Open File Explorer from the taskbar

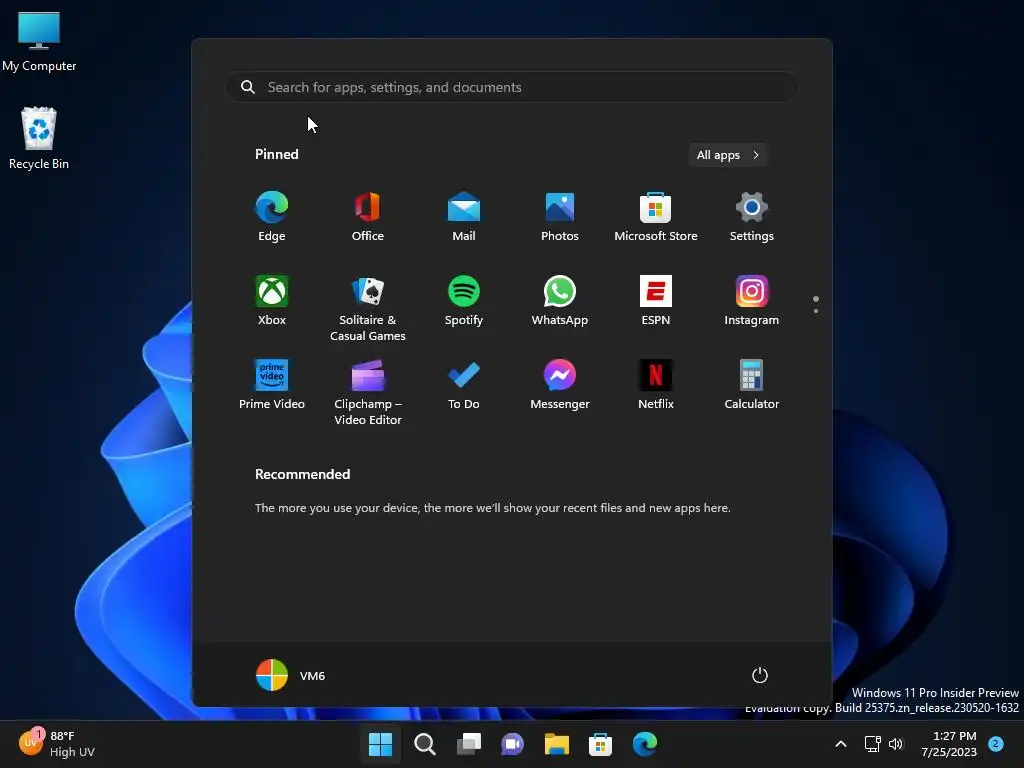(556, 744)
